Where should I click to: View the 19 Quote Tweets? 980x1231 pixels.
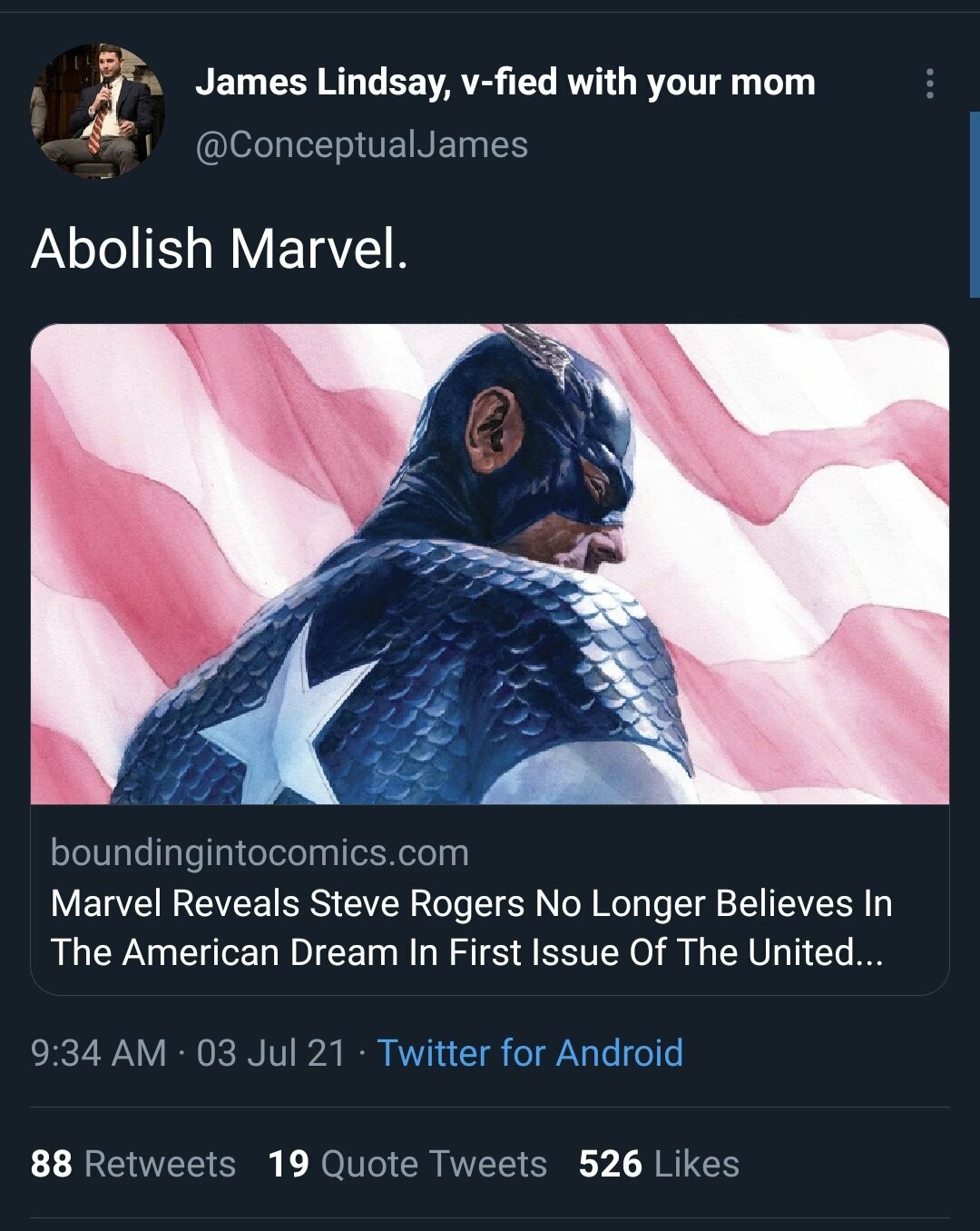pos(407,1164)
